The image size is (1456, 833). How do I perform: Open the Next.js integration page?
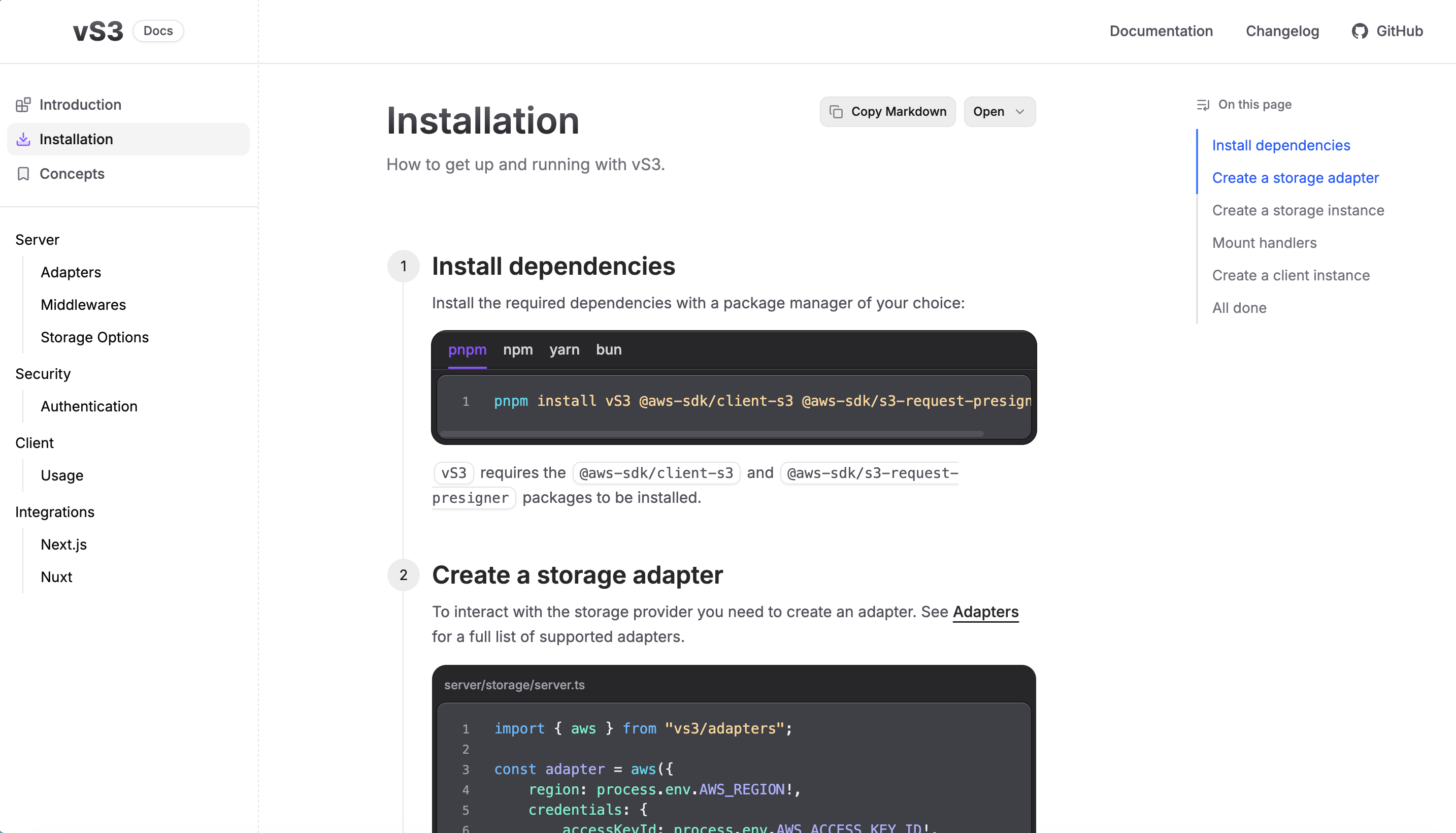tap(63, 544)
